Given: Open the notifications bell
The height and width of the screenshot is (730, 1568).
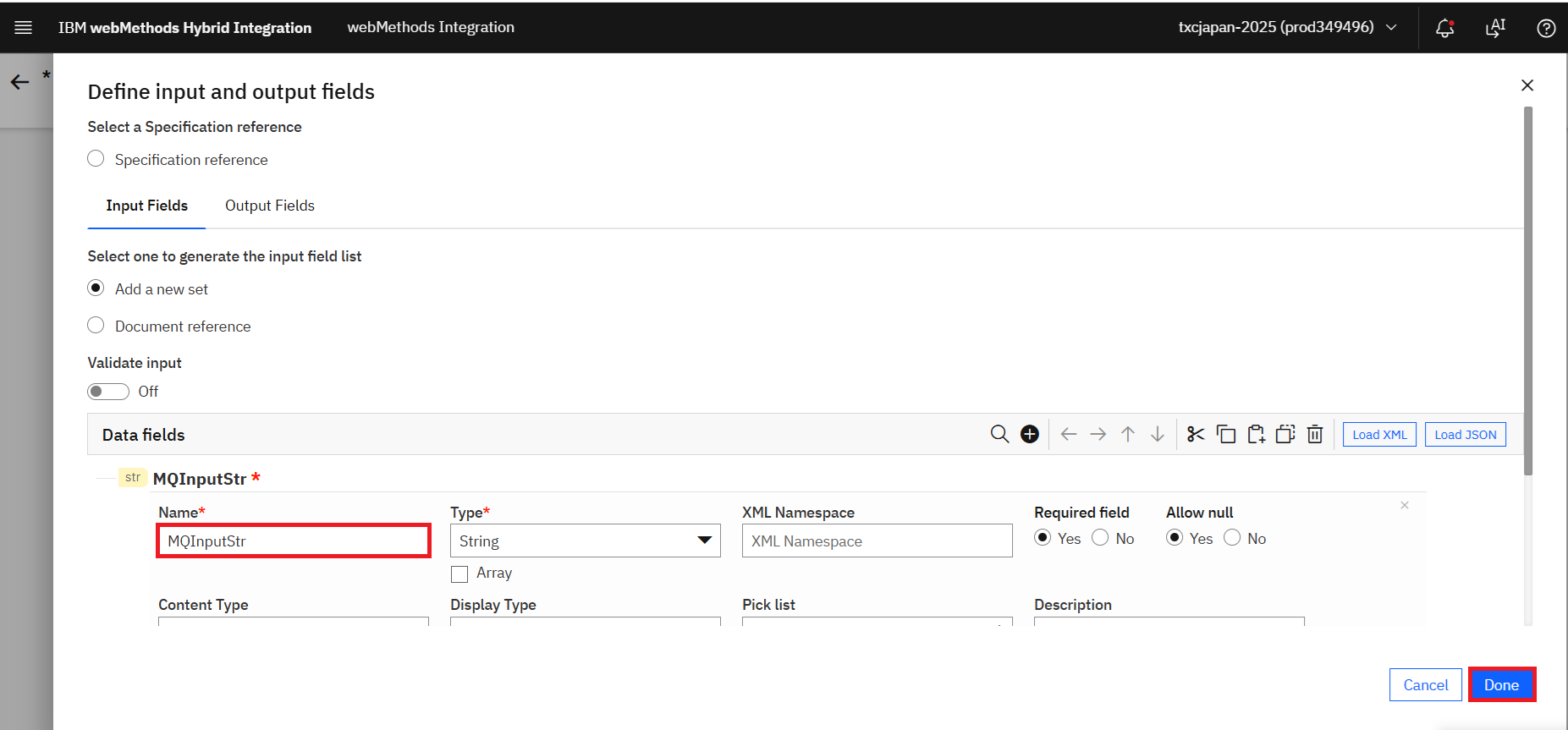Looking at the screenshot, I should click(x=1445, y=28).
